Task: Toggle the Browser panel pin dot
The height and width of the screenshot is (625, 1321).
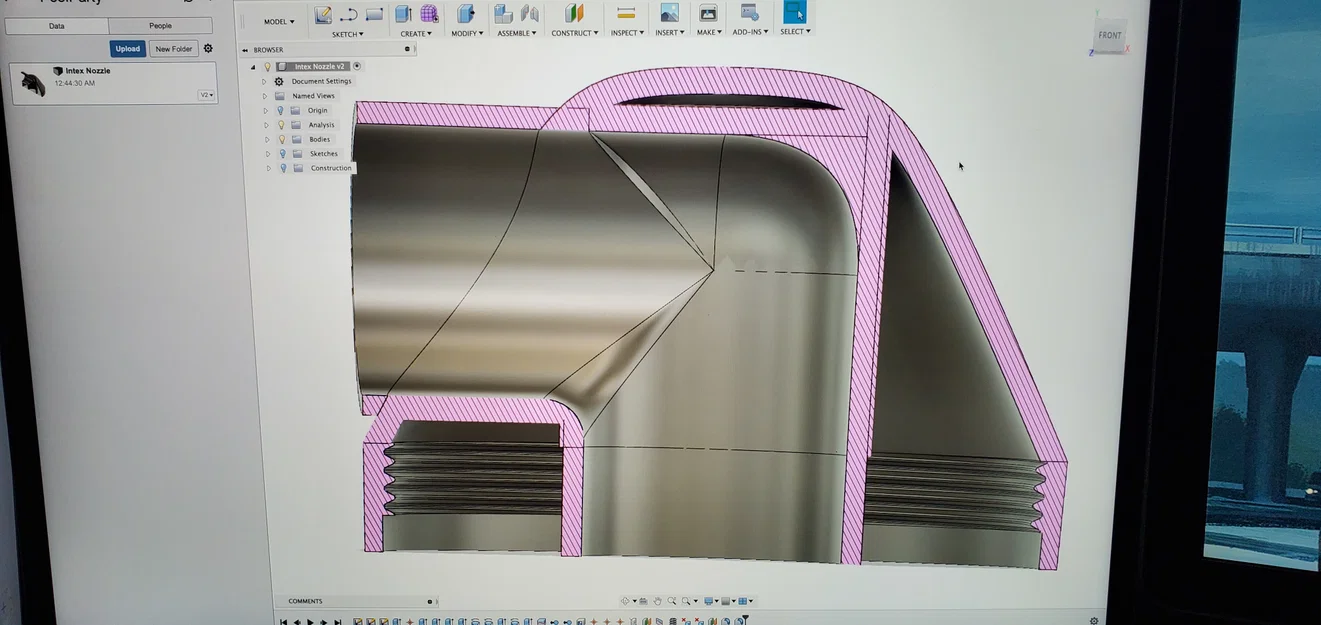Action: tap(407, 49)
